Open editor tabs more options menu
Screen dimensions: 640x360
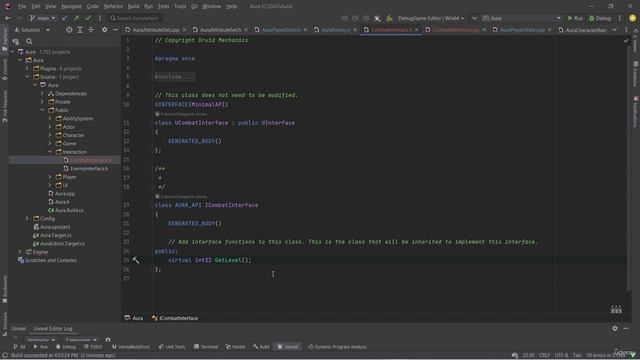click(626, 30)
